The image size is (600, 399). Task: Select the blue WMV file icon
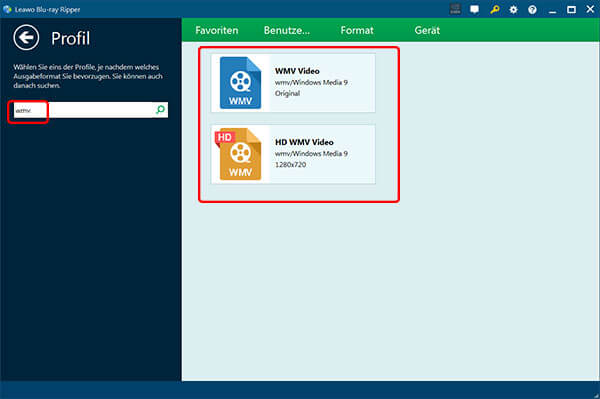coord(240,83)
